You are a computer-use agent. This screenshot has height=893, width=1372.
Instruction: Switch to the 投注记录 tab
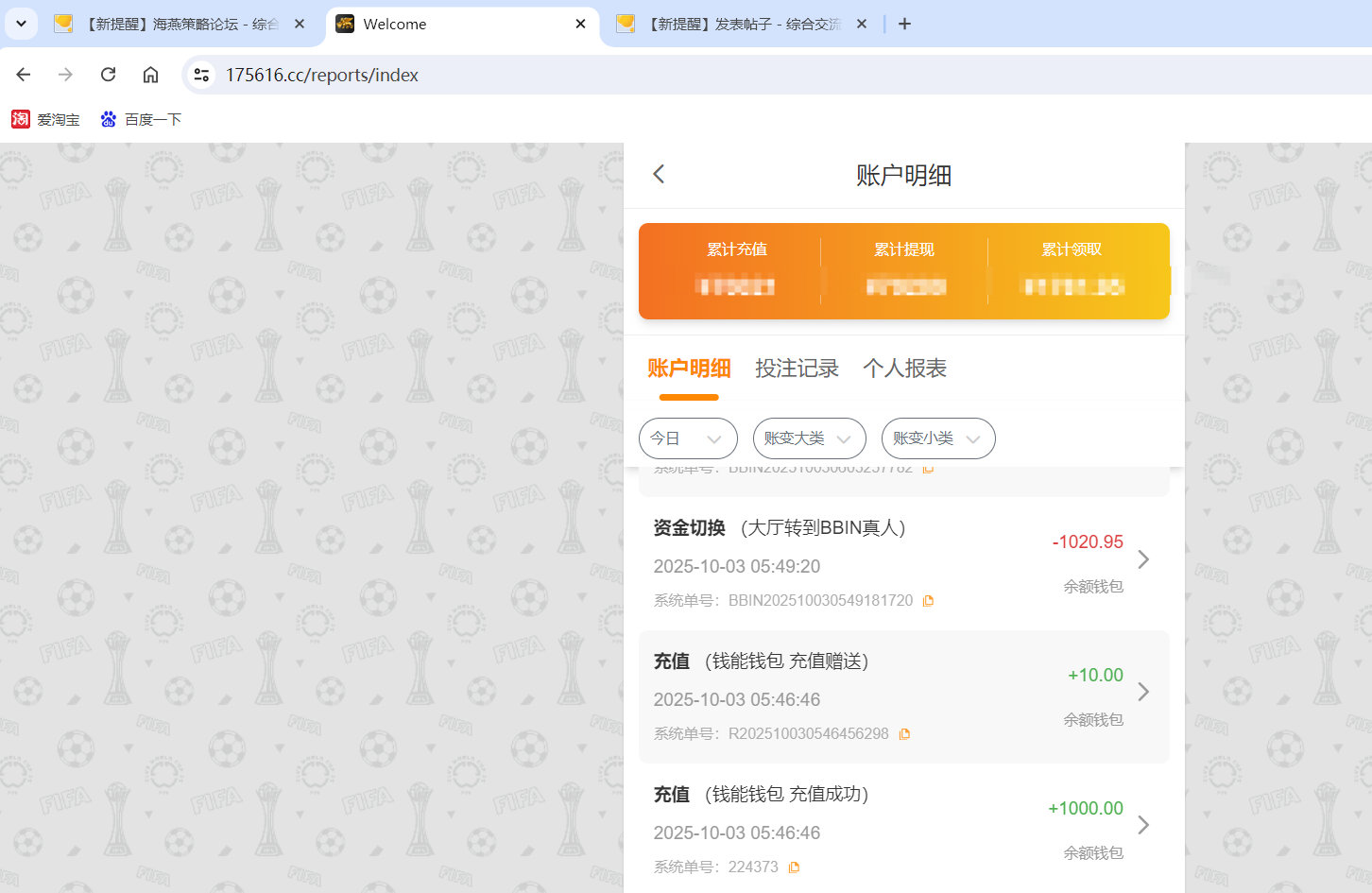click(x=797, y=369)
